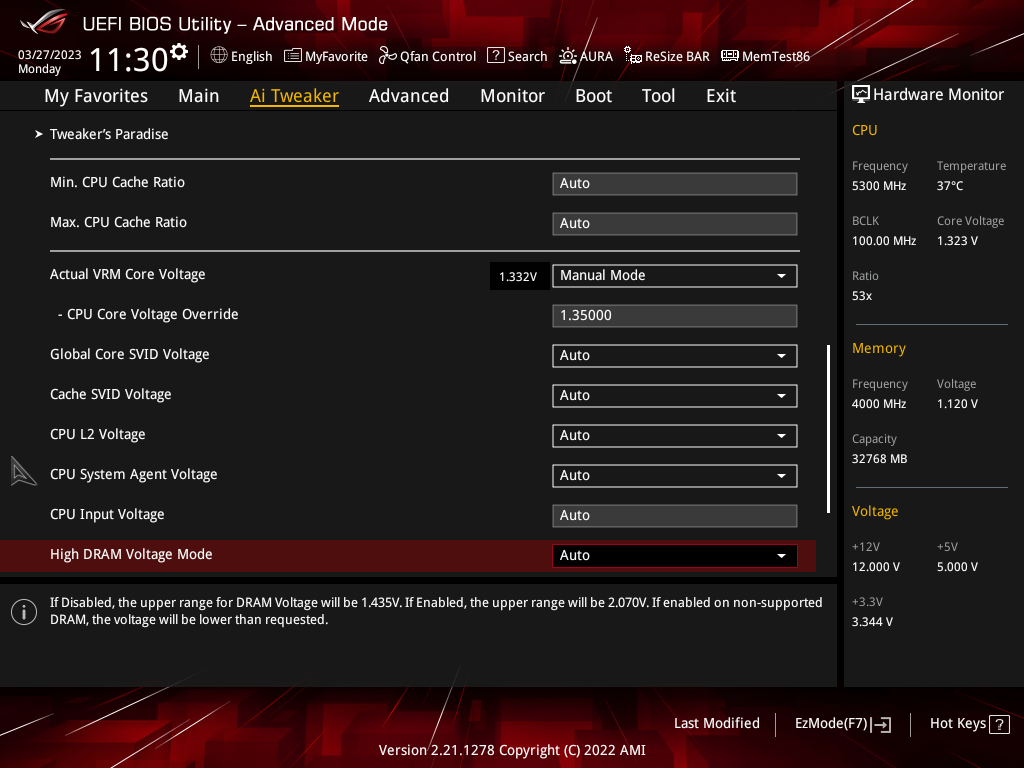Click the CPU Temperature 37°C value
1024x768 pixels.
(x=950, y=185)
